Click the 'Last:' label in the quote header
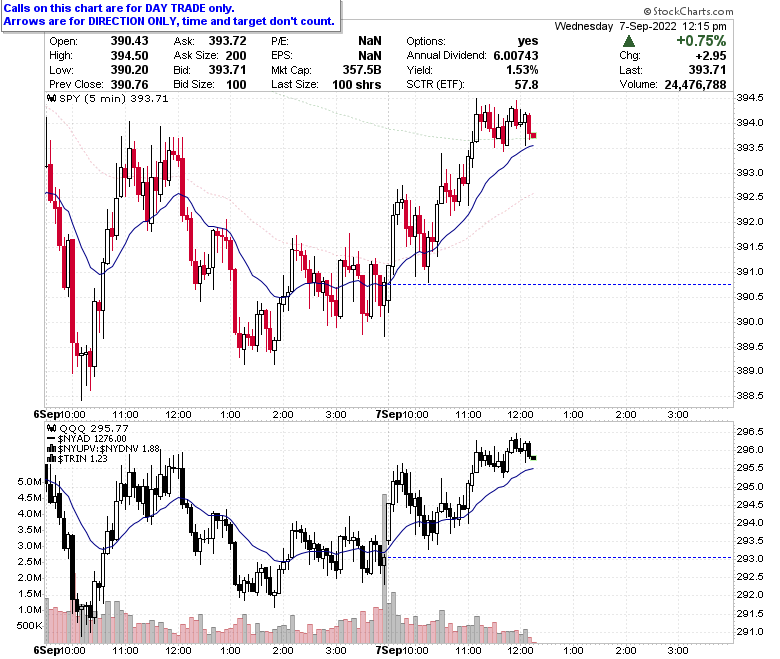Viewport: 780px width, 659px height. tap(631, 70)
